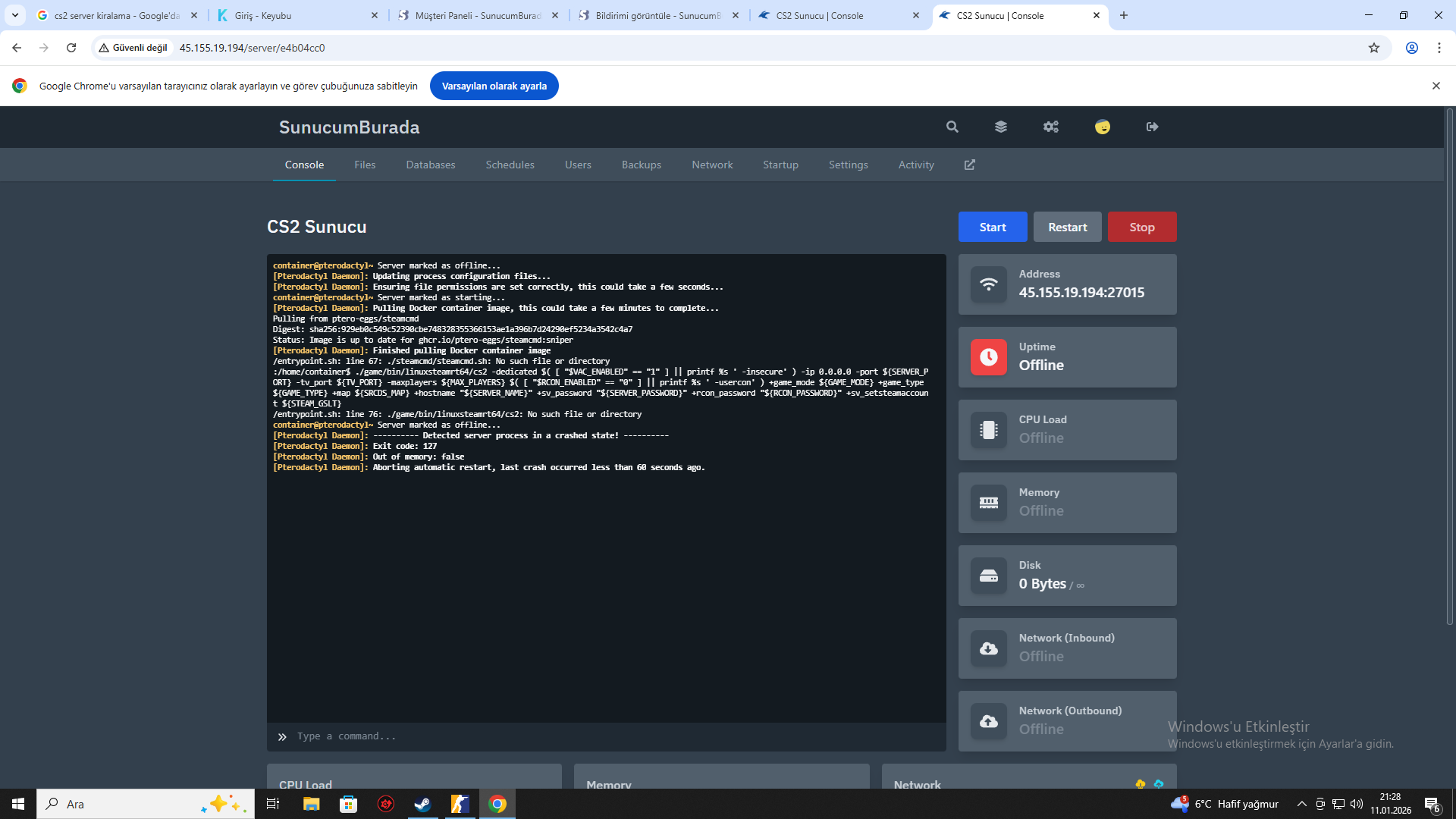Go to the Backups tab
The height and width of the screenshot is (819, 1456).
pos(642,165)
